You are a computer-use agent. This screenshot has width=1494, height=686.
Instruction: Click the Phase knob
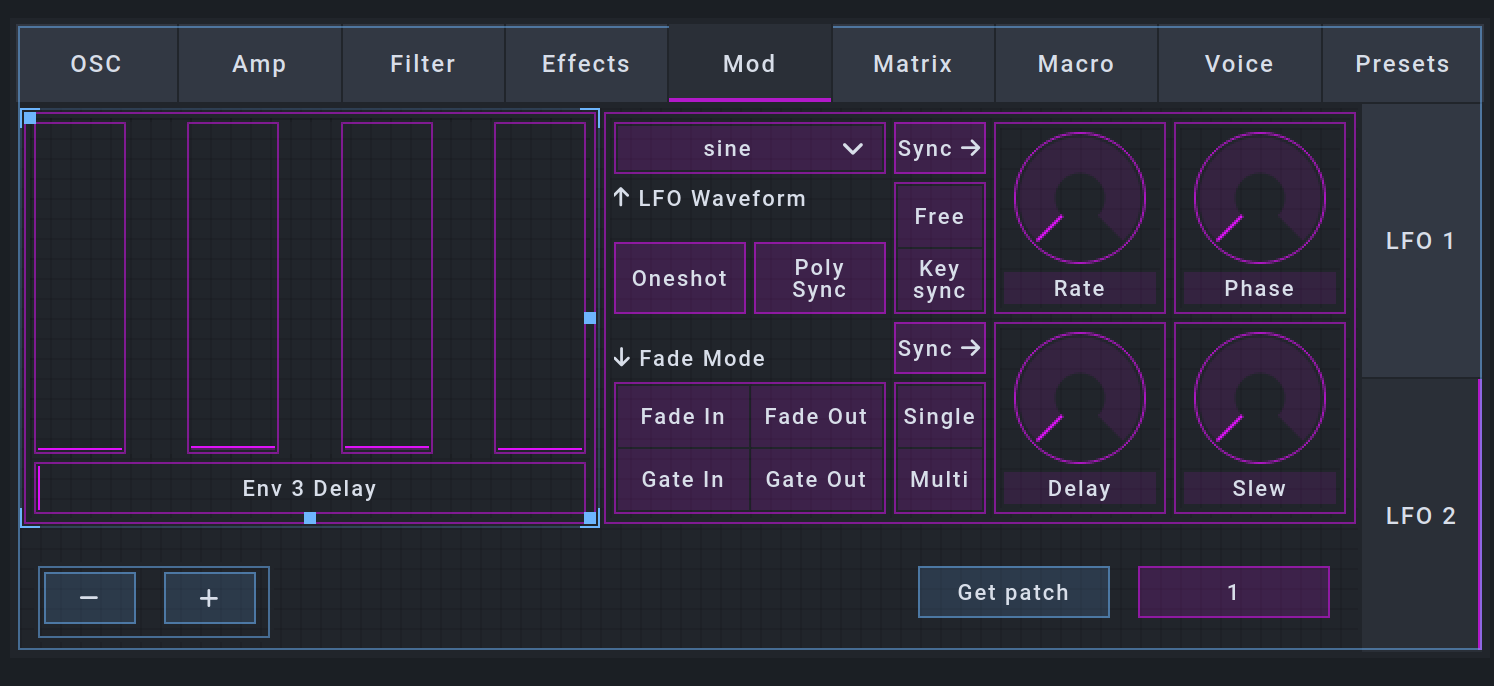[1259, 198]
